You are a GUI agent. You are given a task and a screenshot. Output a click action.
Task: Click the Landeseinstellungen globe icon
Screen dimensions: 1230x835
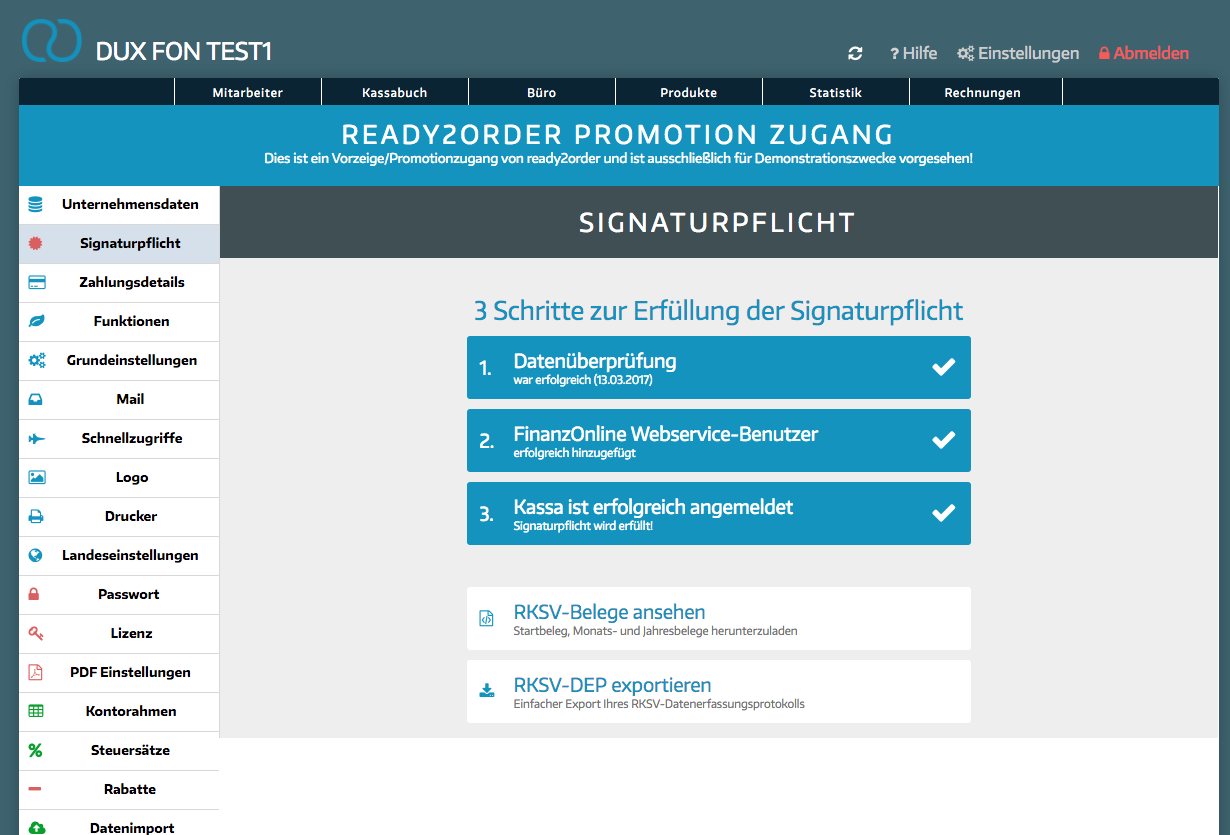point(36,555)
